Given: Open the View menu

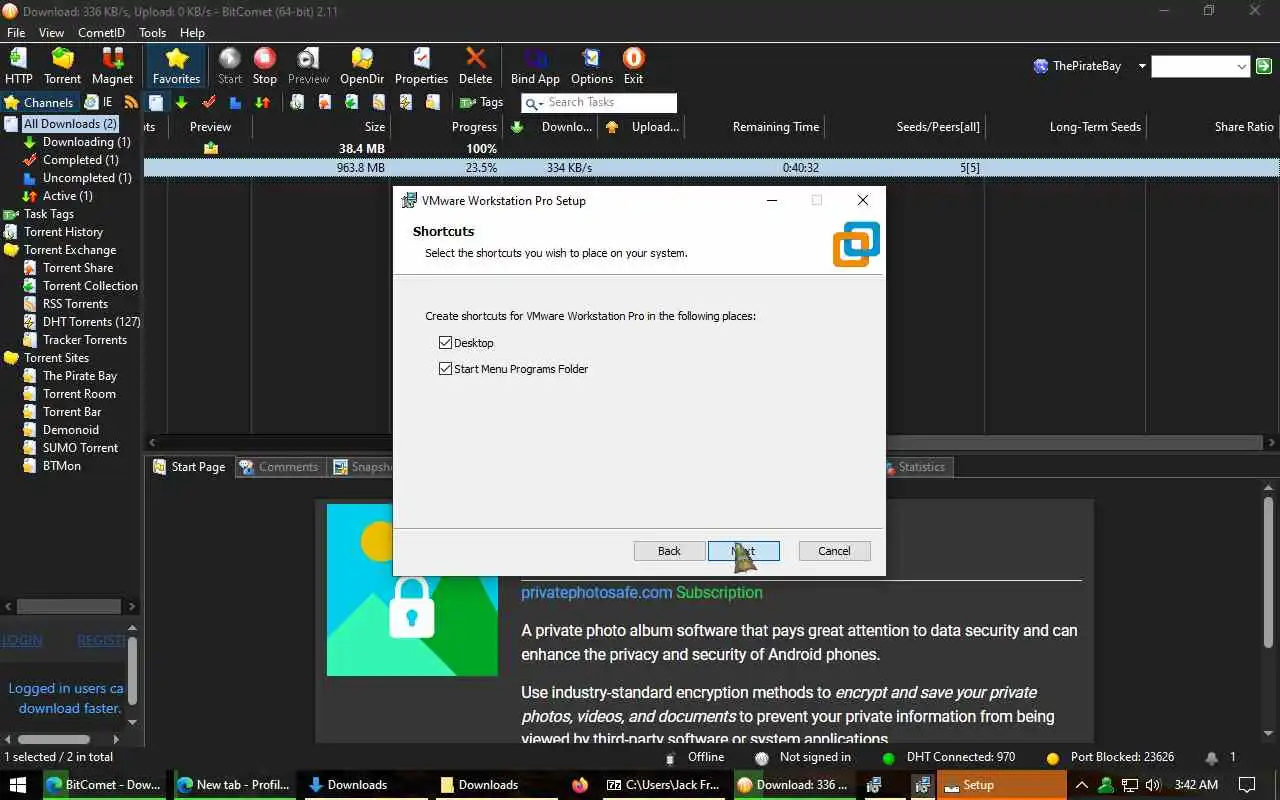Looking at the screenshot, I should [x=51, y=33].
